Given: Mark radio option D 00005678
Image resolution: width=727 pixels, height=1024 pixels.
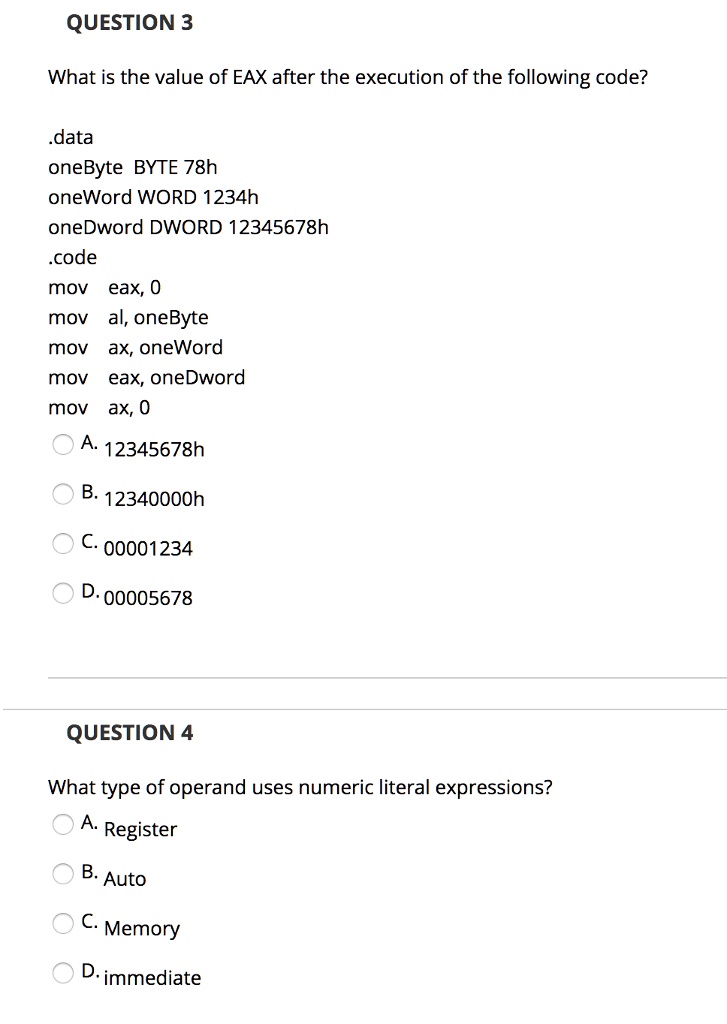Looking at the screenshot, I should (x=63, y=593).
